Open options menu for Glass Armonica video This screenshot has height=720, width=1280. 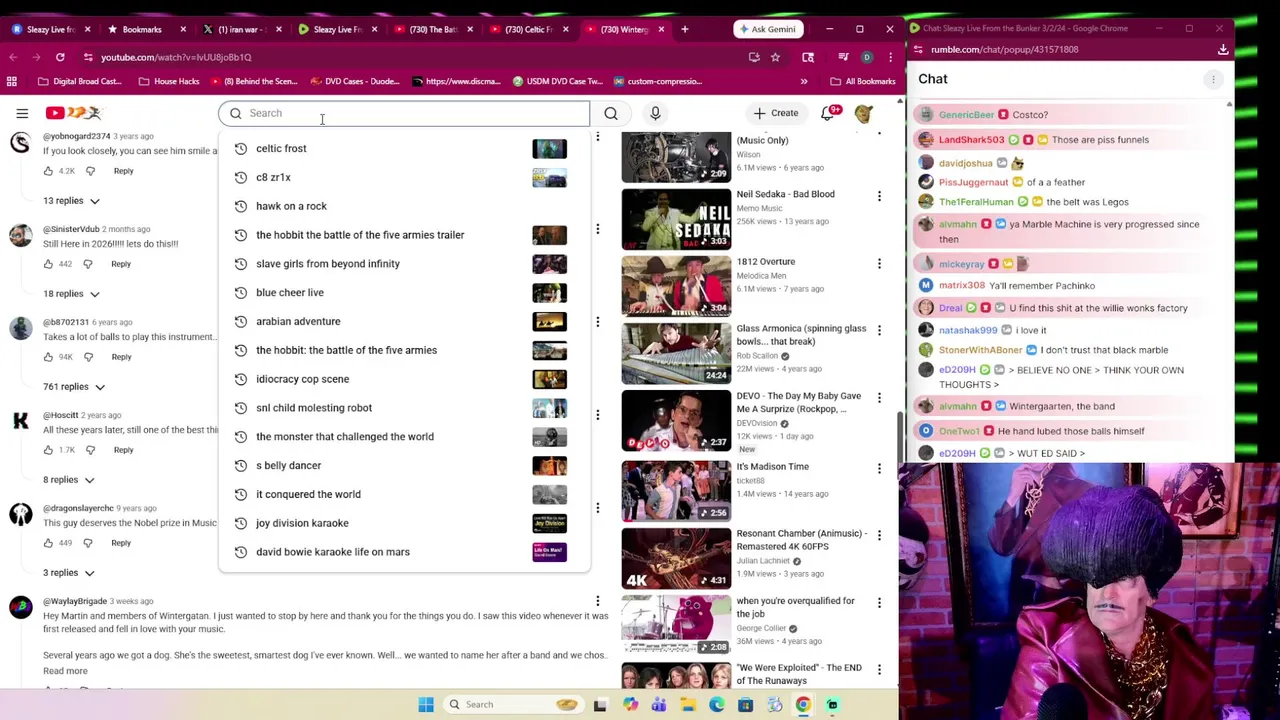[879, 330]
